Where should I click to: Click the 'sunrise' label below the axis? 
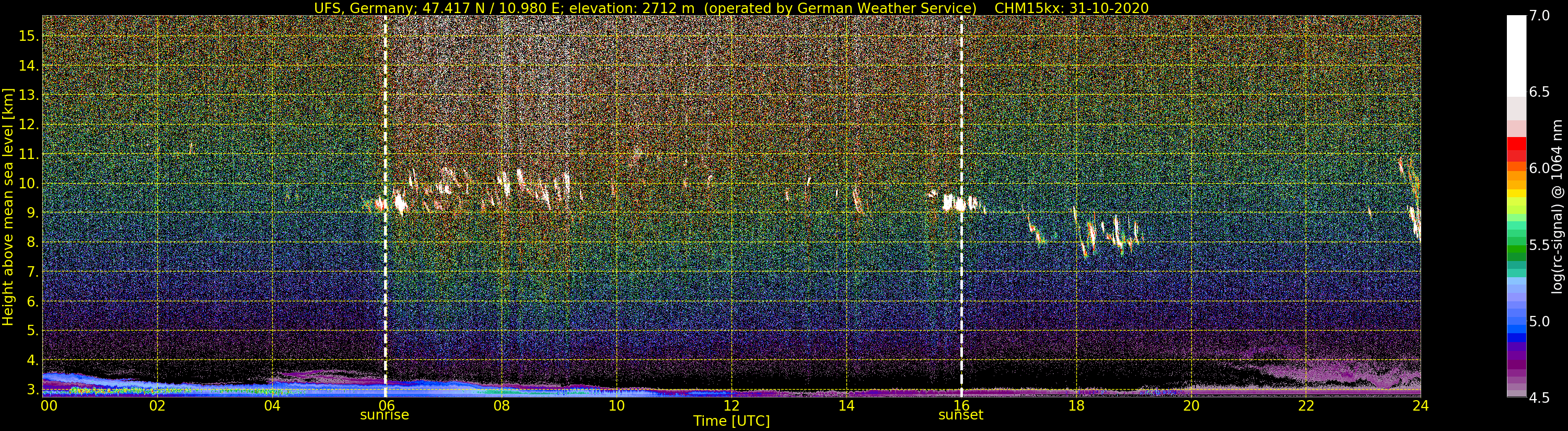point(385,415)
